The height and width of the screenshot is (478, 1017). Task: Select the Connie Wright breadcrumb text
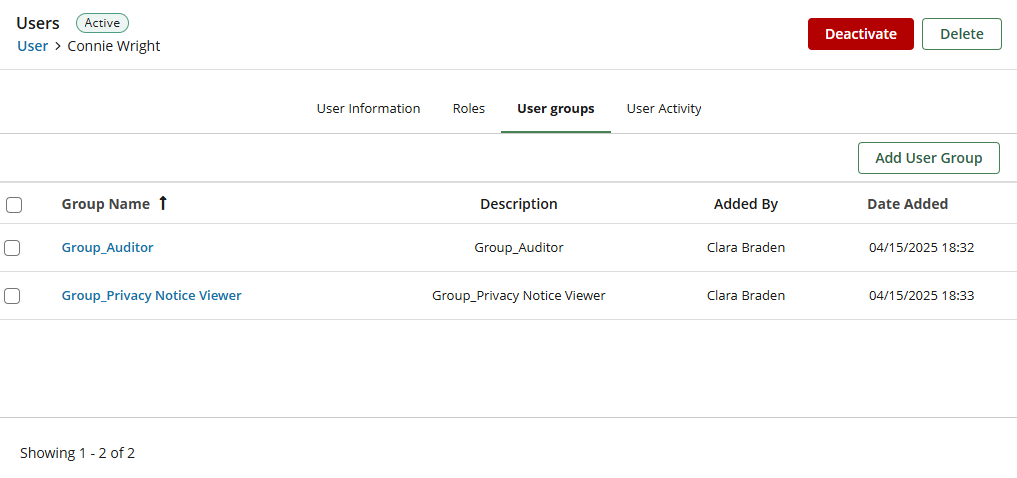[x=114, y=46]
